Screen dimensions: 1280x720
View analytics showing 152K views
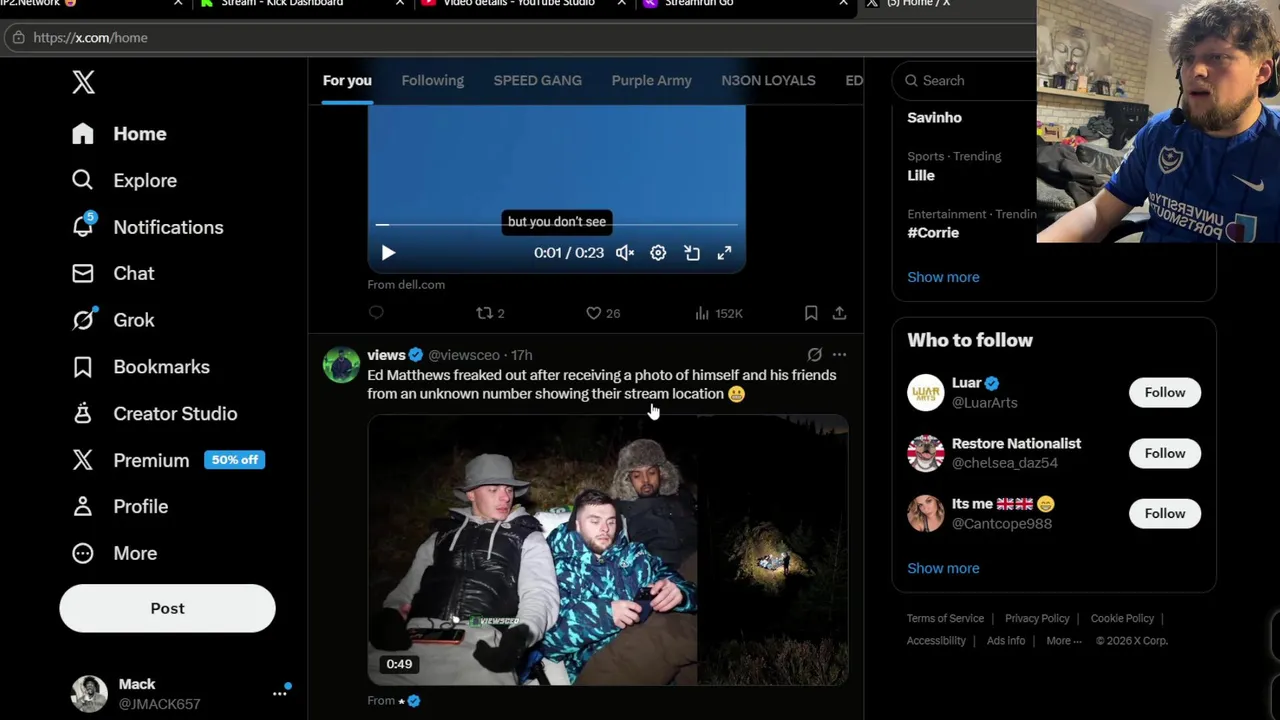point(718,313)
